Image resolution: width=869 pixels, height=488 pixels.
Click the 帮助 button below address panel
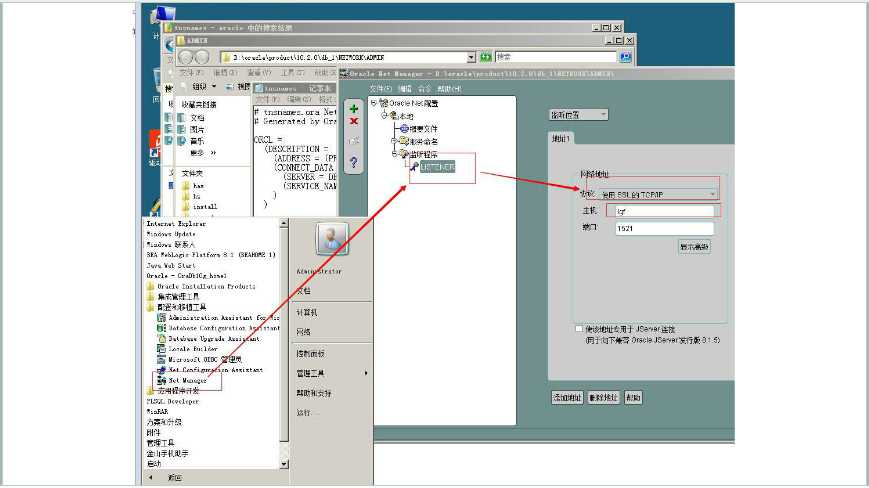tap(633, 397)
